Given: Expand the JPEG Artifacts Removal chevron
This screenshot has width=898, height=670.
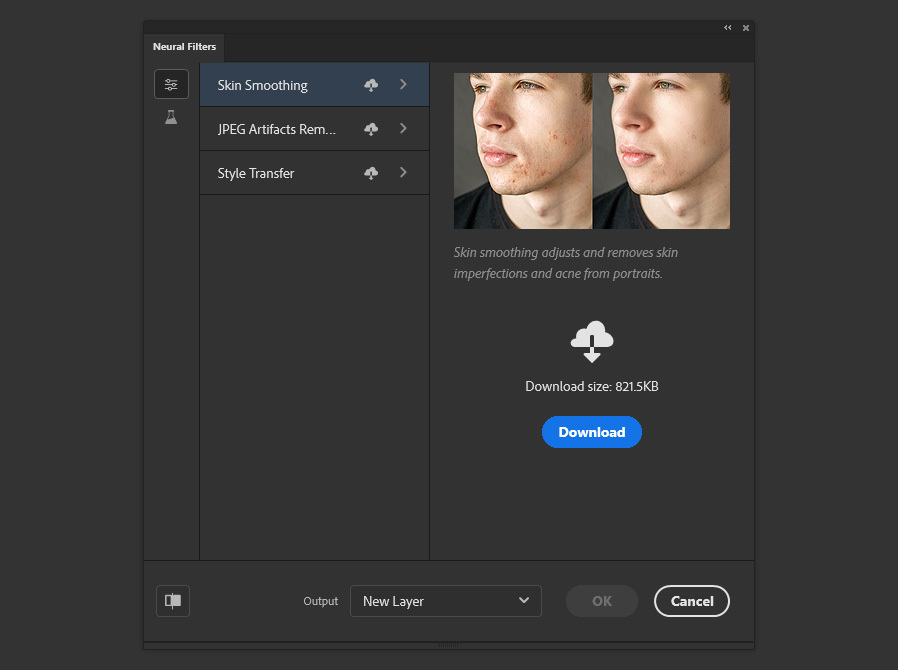Looking at the screenshot, I should click(403, 128).
